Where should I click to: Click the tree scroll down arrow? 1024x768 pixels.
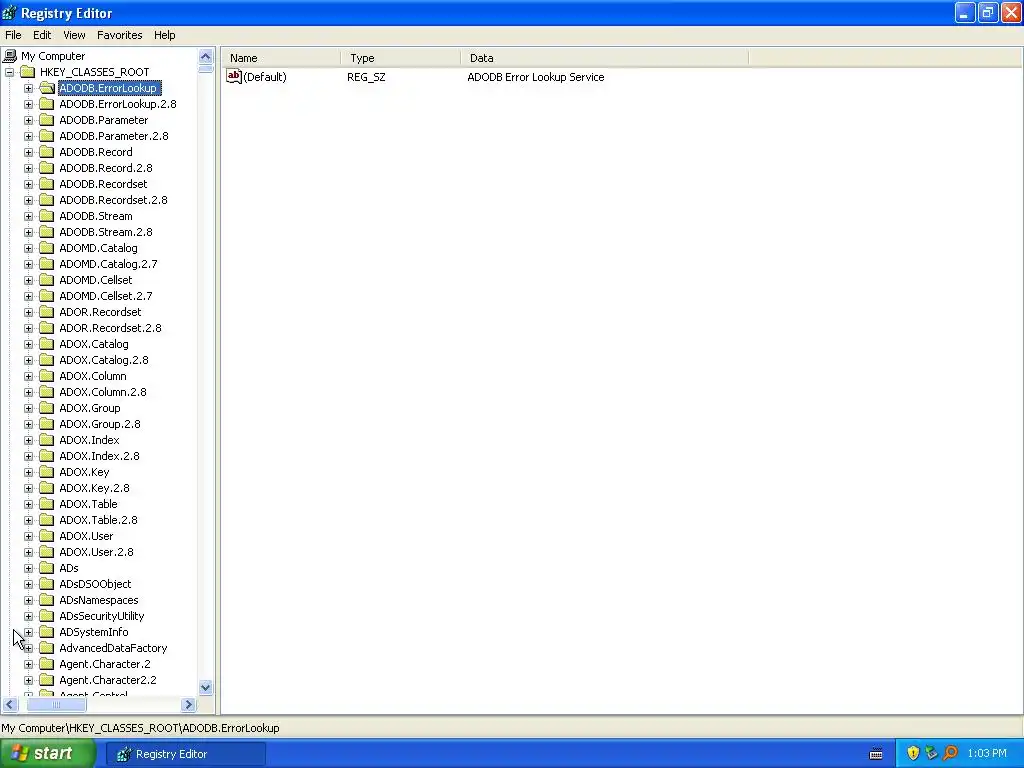tap(206, 687)
